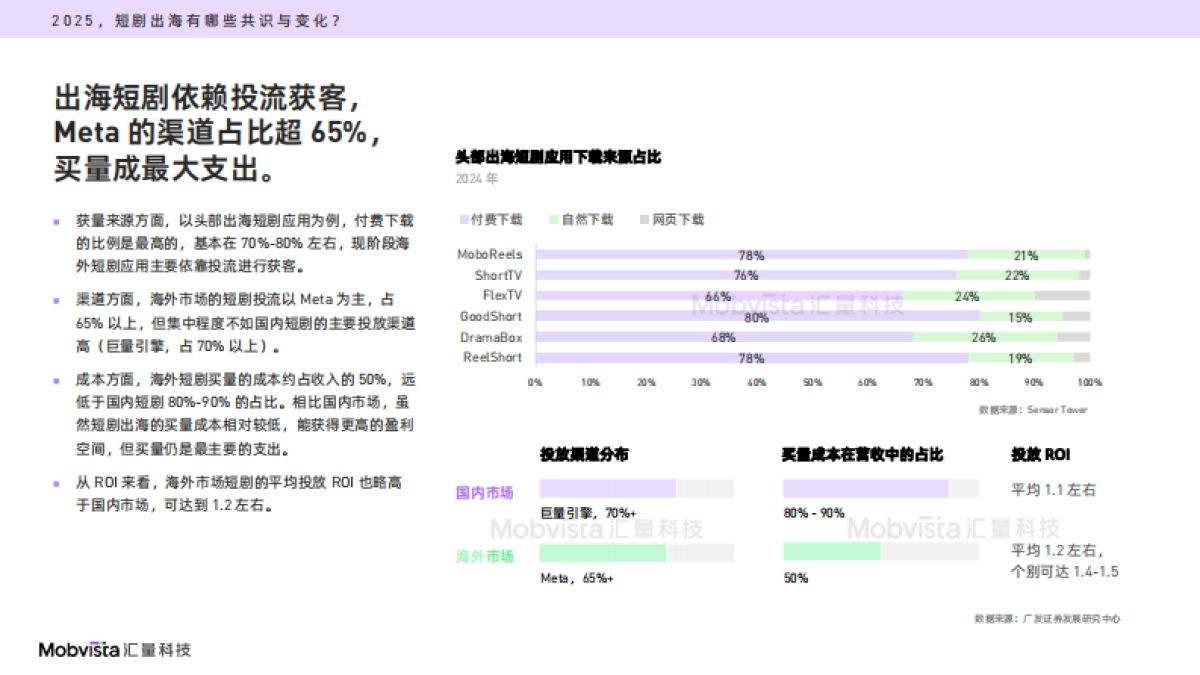Viewport: 1200px width, 675px height.
Task: Click the 海外市场 label
Action: [483, 557]
